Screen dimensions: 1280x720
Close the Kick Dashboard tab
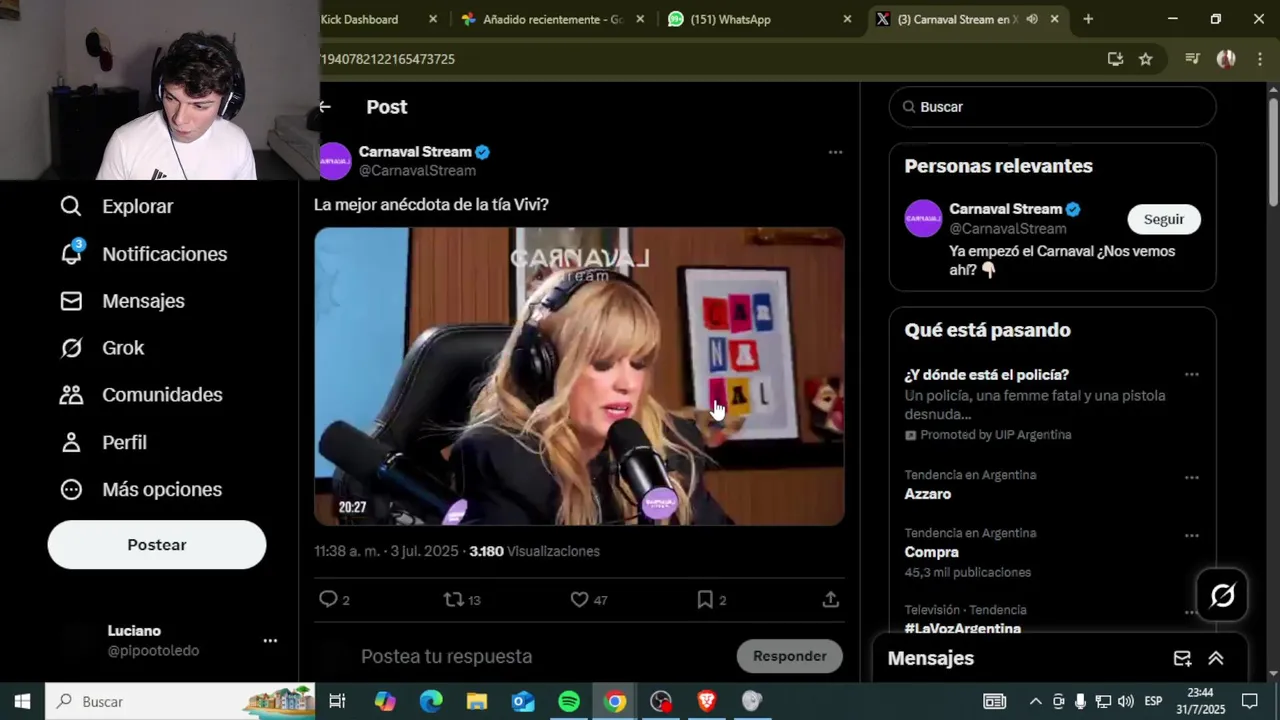click(x=433, y=19)
